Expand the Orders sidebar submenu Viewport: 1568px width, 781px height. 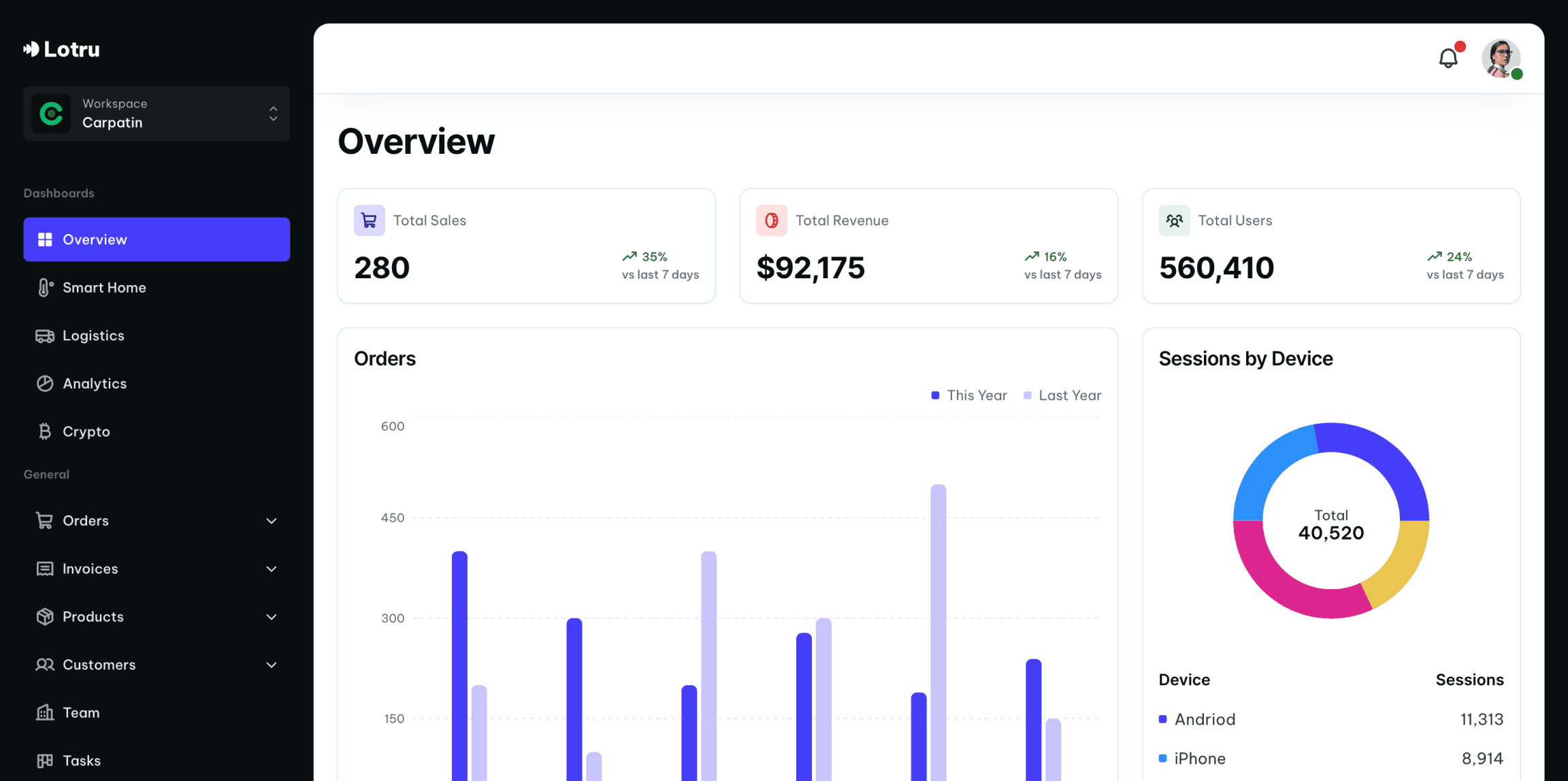click(x=271, y=521)
